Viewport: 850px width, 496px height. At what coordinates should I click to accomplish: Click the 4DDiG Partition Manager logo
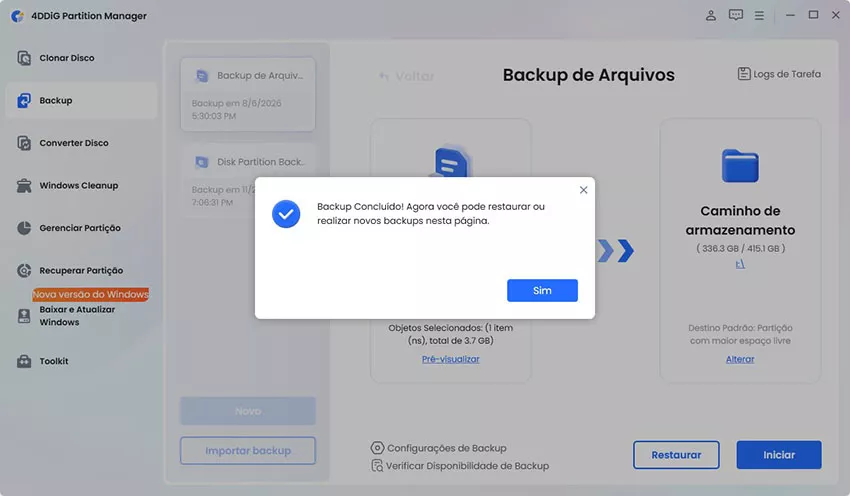point(17,16)
